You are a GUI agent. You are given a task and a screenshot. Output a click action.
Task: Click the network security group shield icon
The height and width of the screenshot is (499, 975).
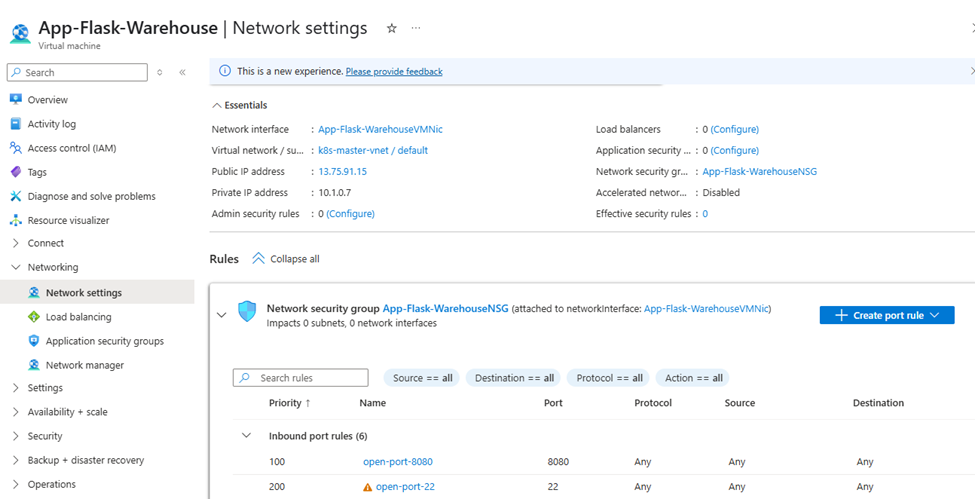click(247, 312)
